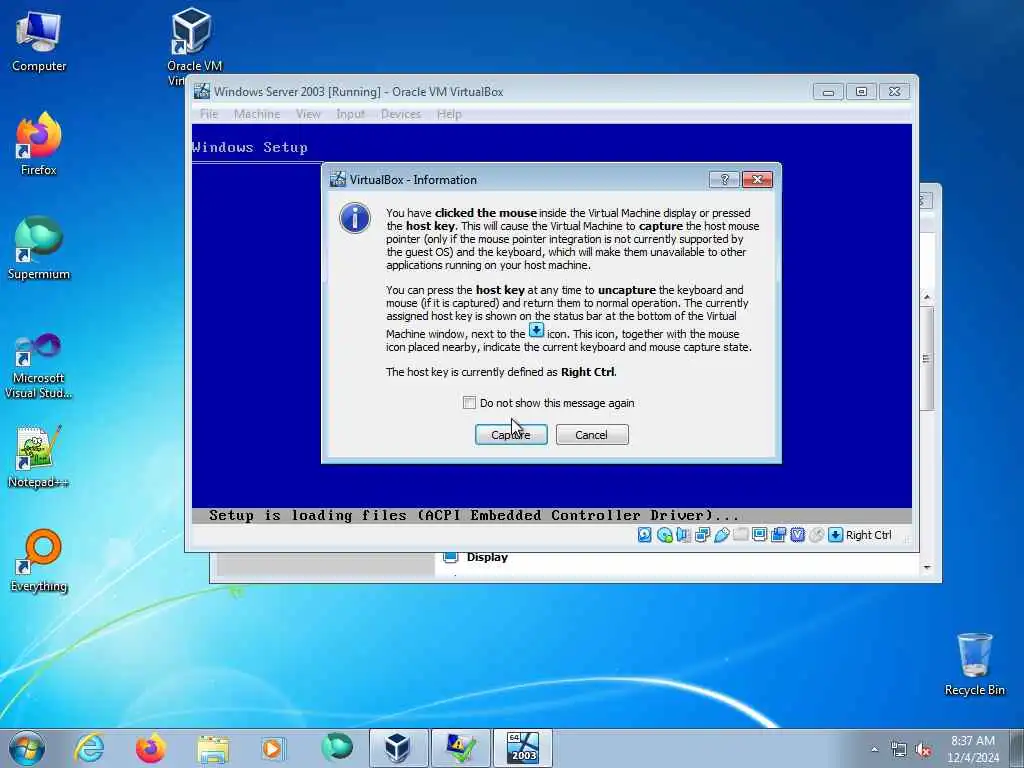The image size is (1024, 768).
Task: Select the Notepad++ desktop shortcut
Action: click(x=39, y=457)
